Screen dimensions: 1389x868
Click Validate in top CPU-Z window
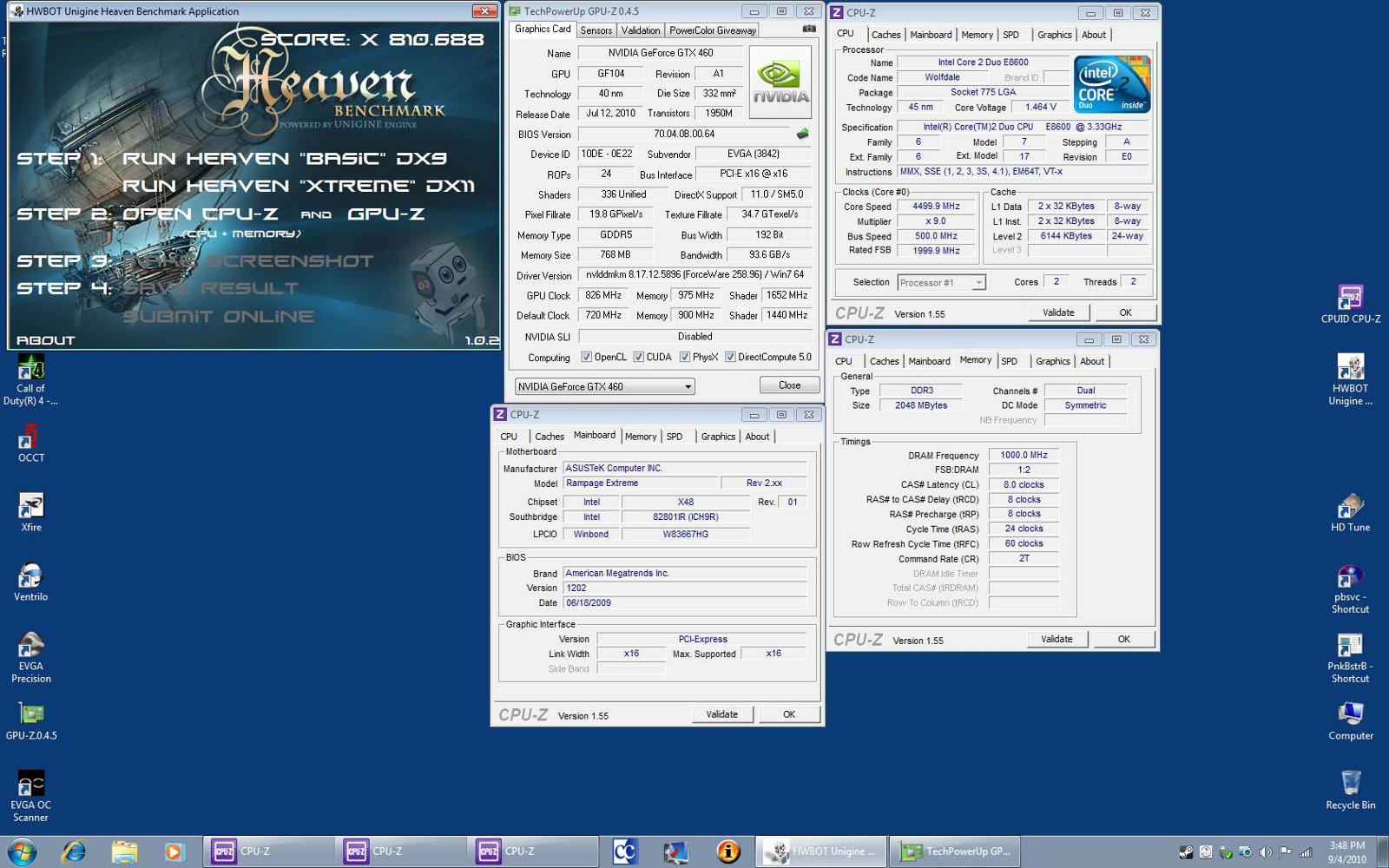coord(1057,312)
